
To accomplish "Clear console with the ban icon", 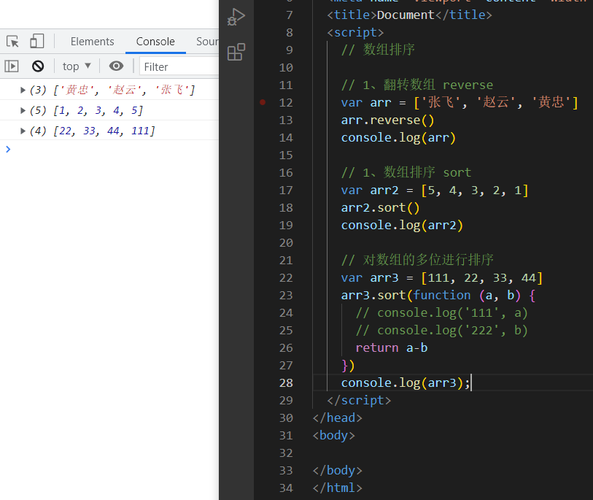I will click(x=38, y=66).
